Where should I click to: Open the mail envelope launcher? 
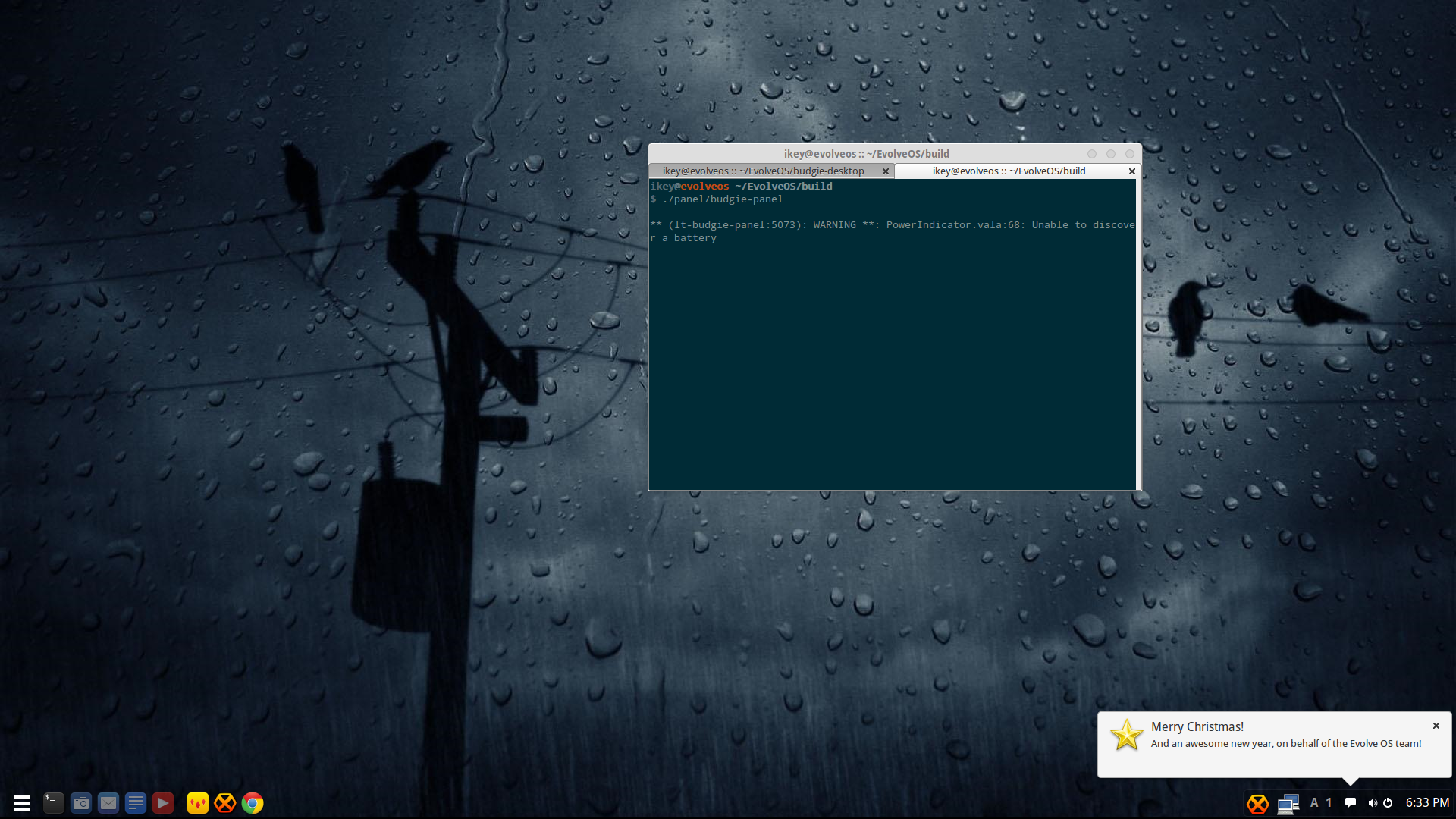click(x=108, y=802)
